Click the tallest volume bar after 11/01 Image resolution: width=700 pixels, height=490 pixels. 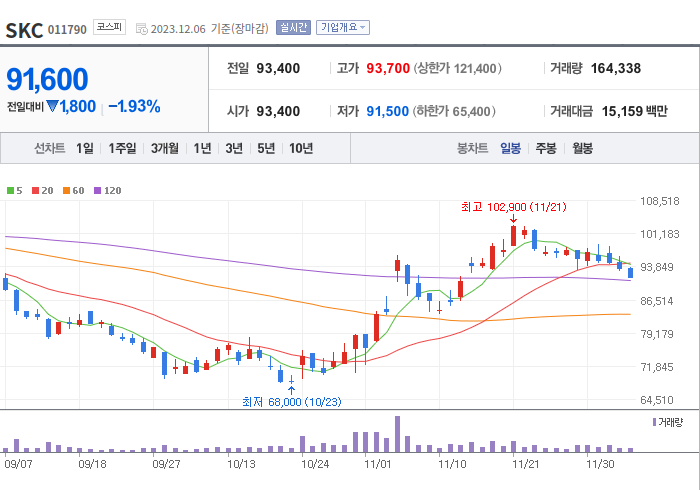click(397, 434)
